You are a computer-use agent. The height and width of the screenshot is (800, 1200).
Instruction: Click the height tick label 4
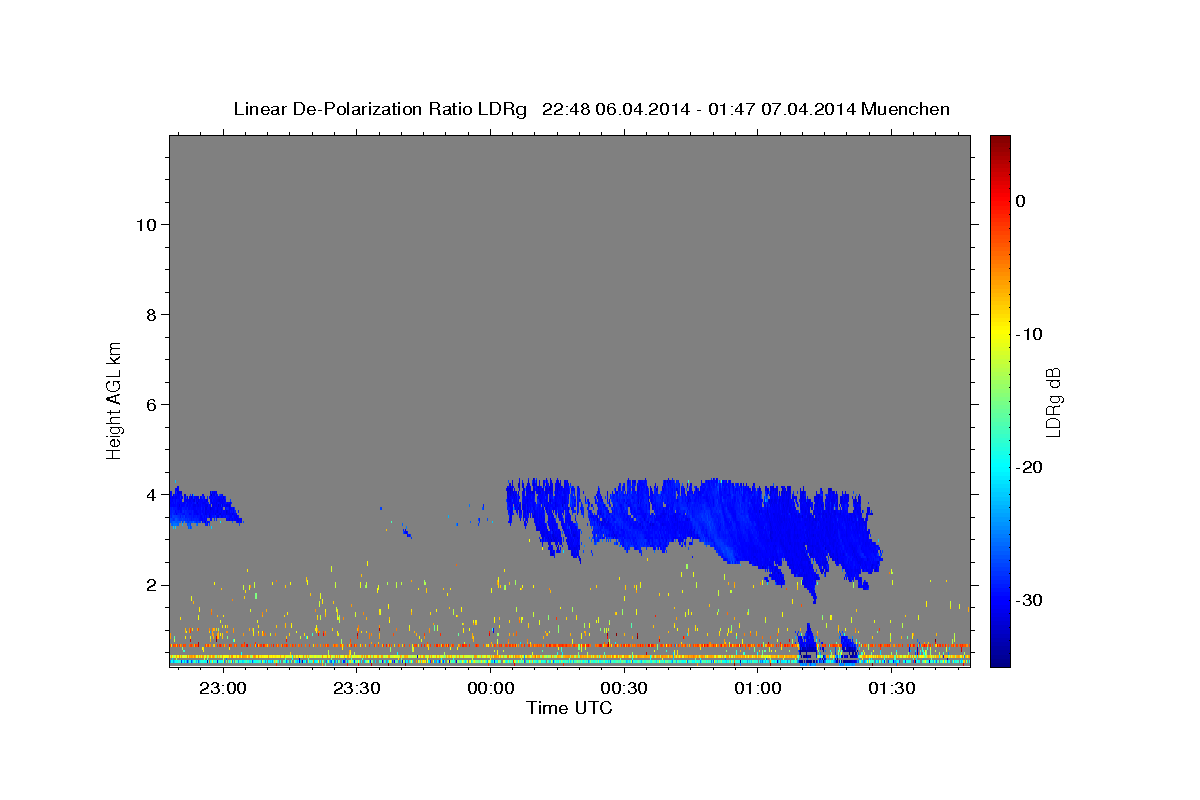click(x=150, y=494)
